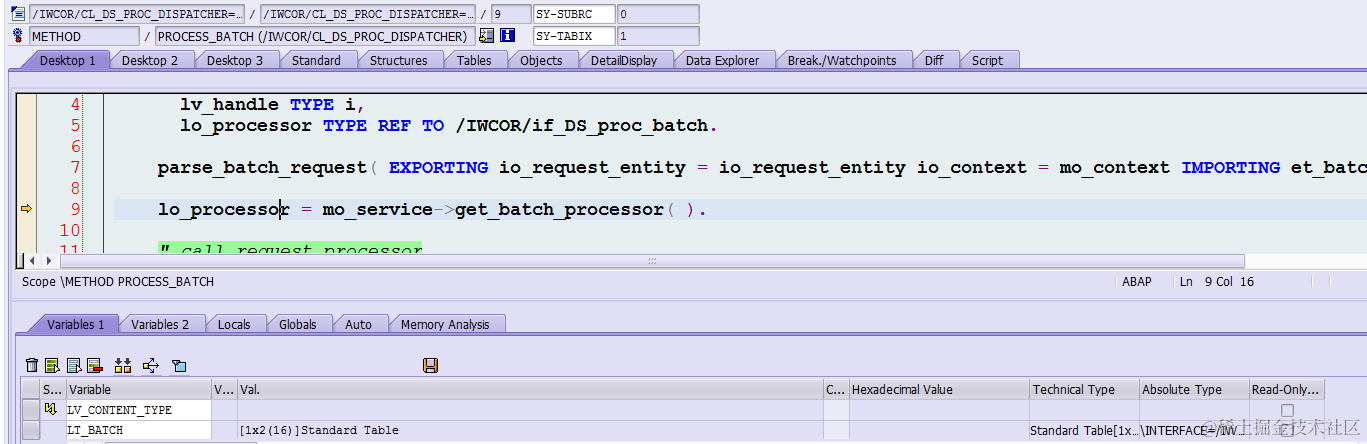The image size is (1367, 444).
Task: Click line number 7 in editor gutter
Action: 76,167
